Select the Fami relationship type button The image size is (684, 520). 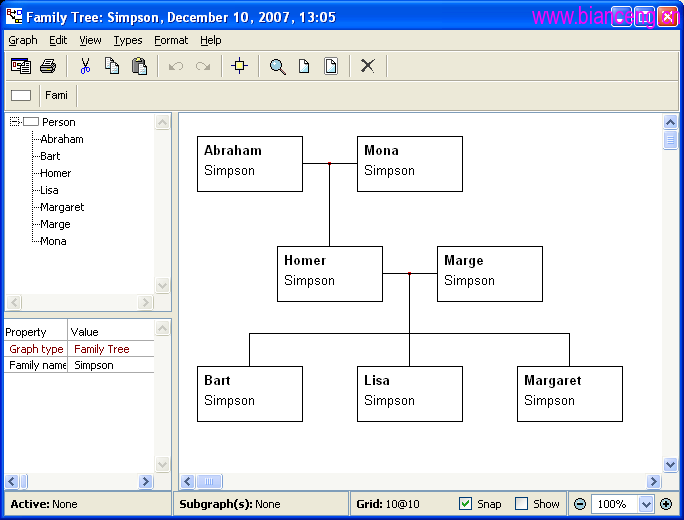pos(57,95)
